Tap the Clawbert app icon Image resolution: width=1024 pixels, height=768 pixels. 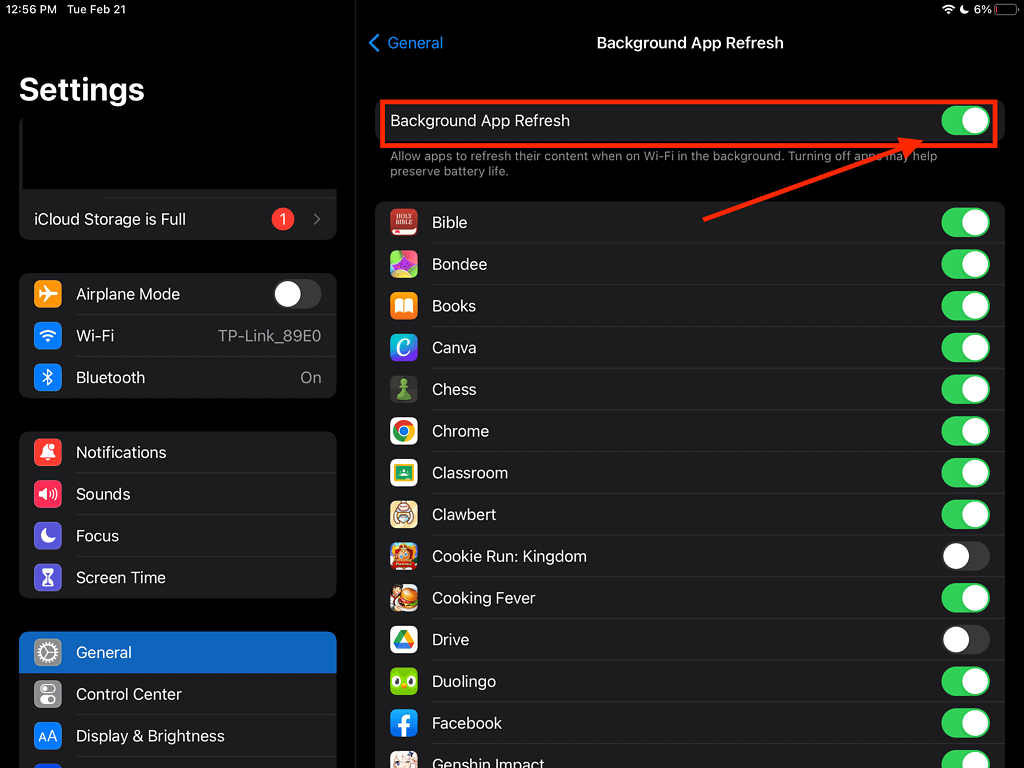click(404, 515)
